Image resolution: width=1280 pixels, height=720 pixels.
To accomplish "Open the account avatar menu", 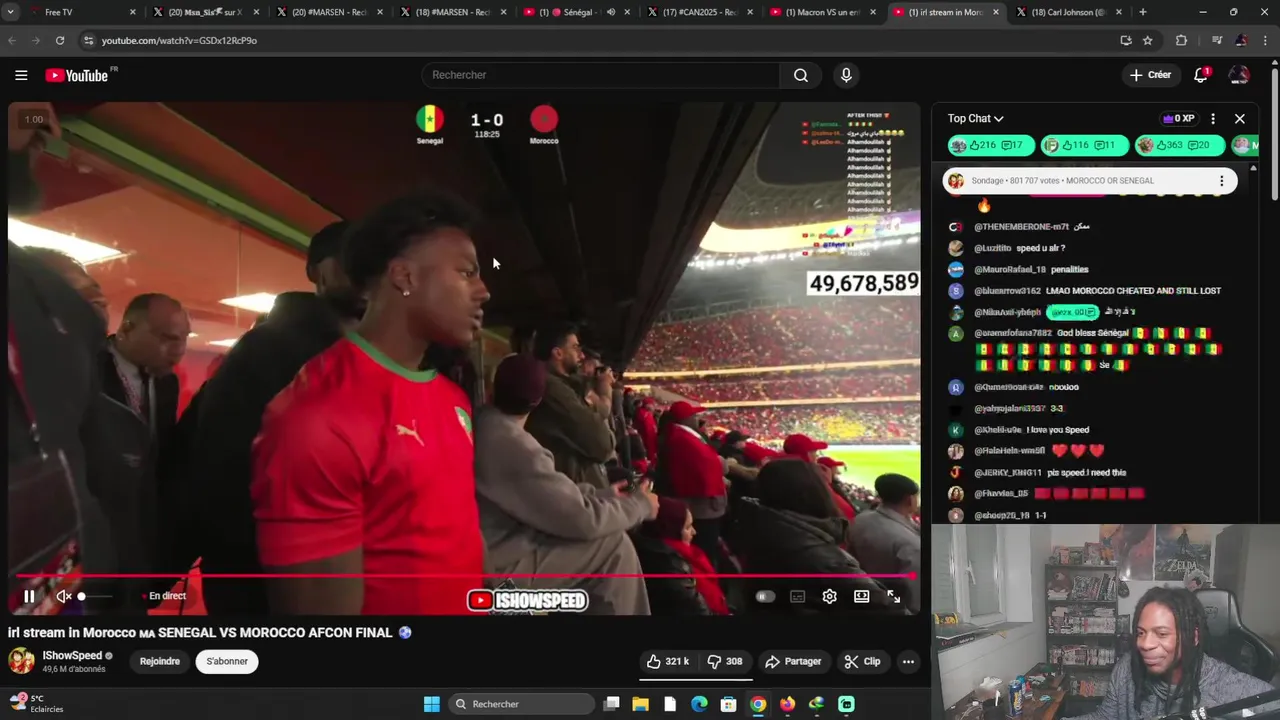I will (x=1239, y=75).
